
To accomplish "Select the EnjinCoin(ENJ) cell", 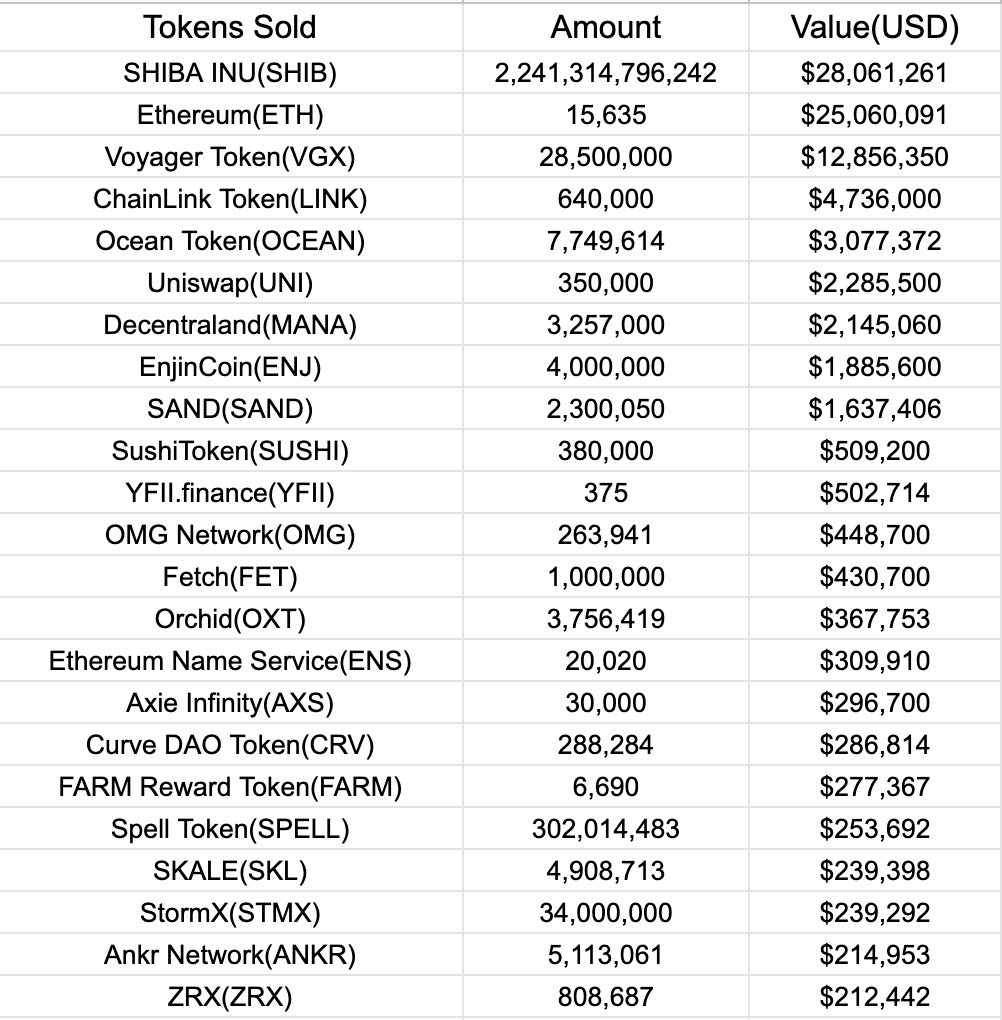I will tap(230, 366).
